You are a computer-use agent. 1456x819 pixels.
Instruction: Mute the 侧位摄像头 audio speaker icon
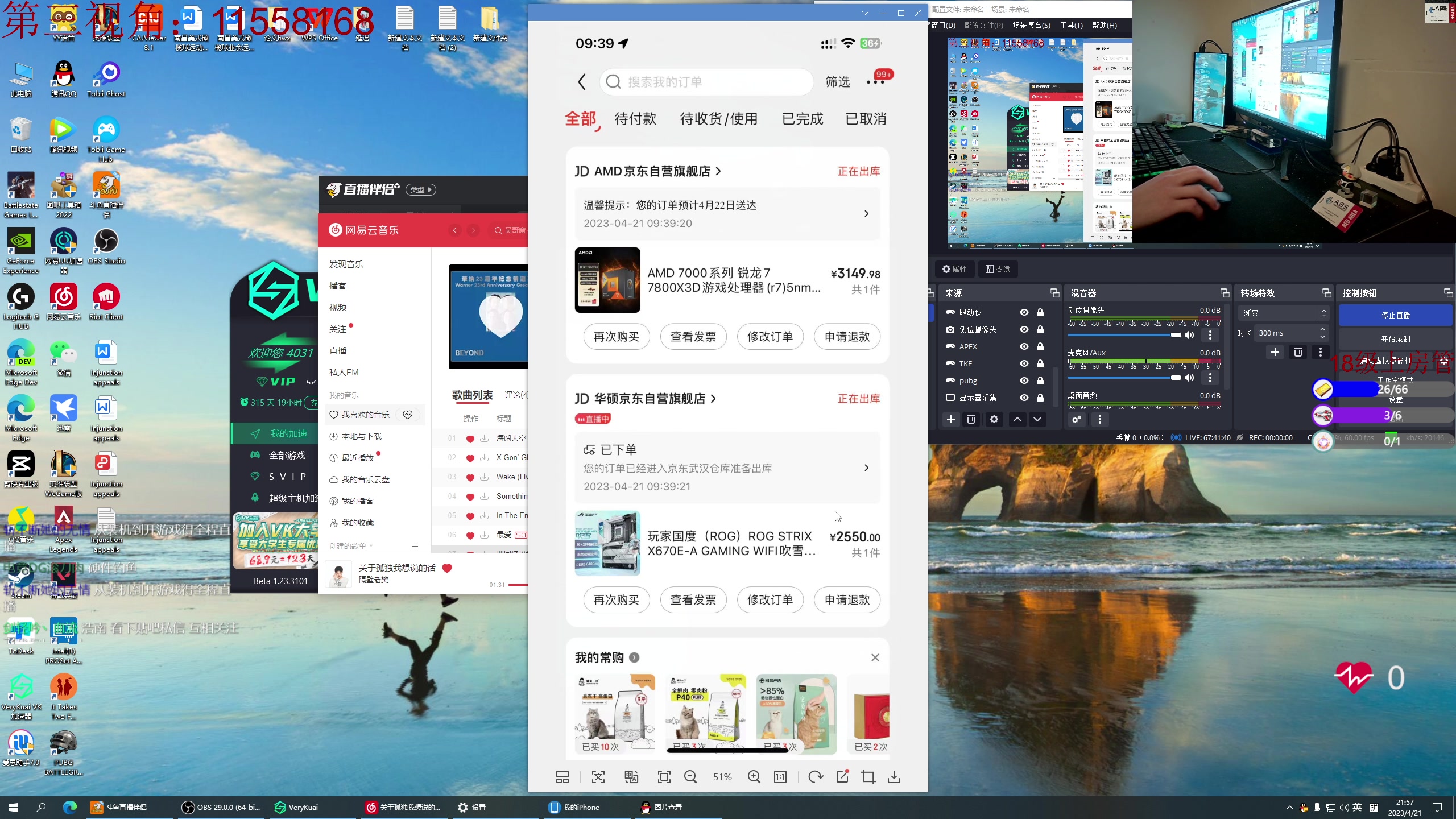tap(1189, 335)
